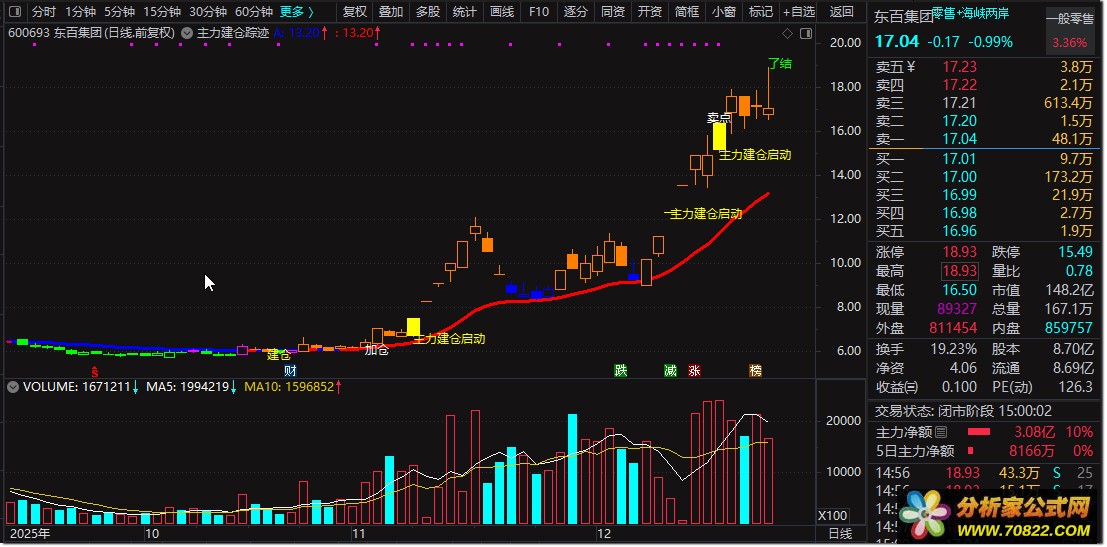Click the 返回 back button
The image size is (1107, 547).
click(842, 12)
